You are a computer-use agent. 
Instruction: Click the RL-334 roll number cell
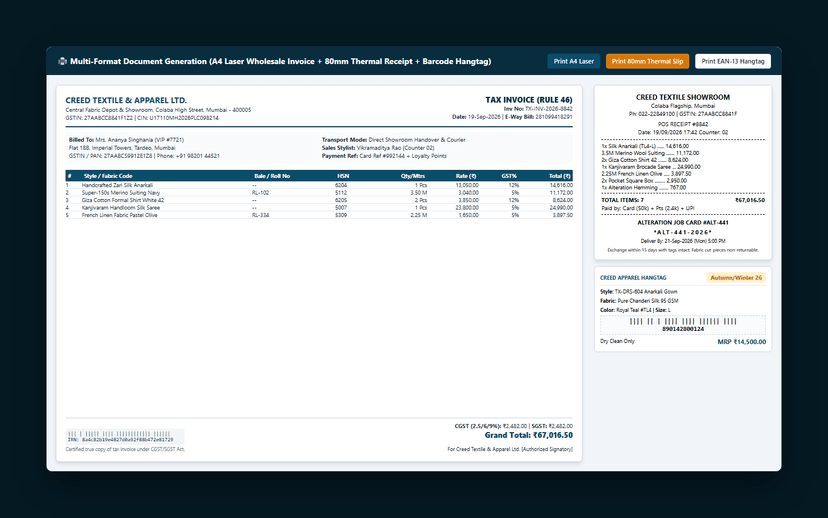click(x=260, y=215)
